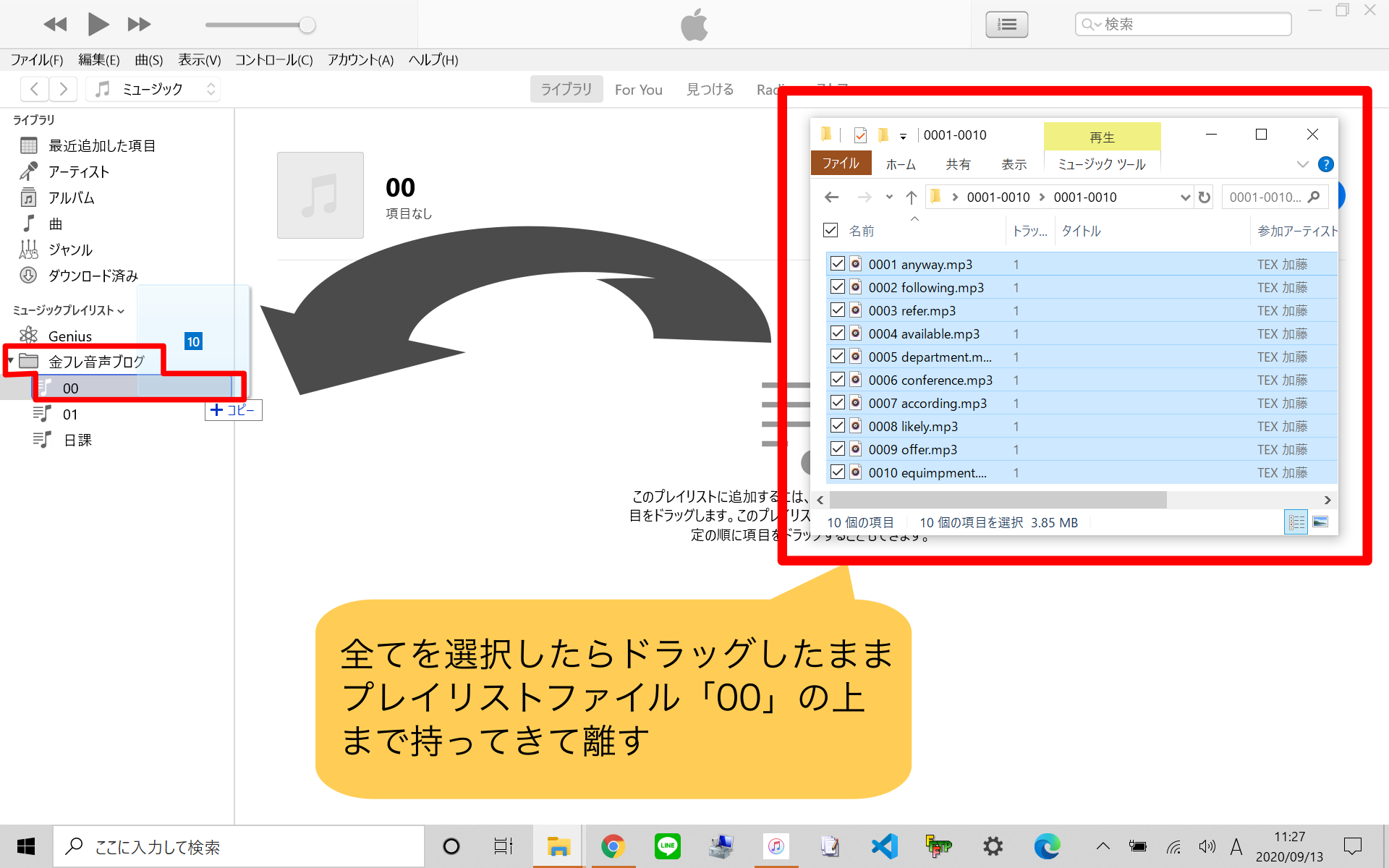Click the 00 playlist artwork thumbnail
Image resolution: width=1389 pixels, height=868 pixels.
(320, 195)
